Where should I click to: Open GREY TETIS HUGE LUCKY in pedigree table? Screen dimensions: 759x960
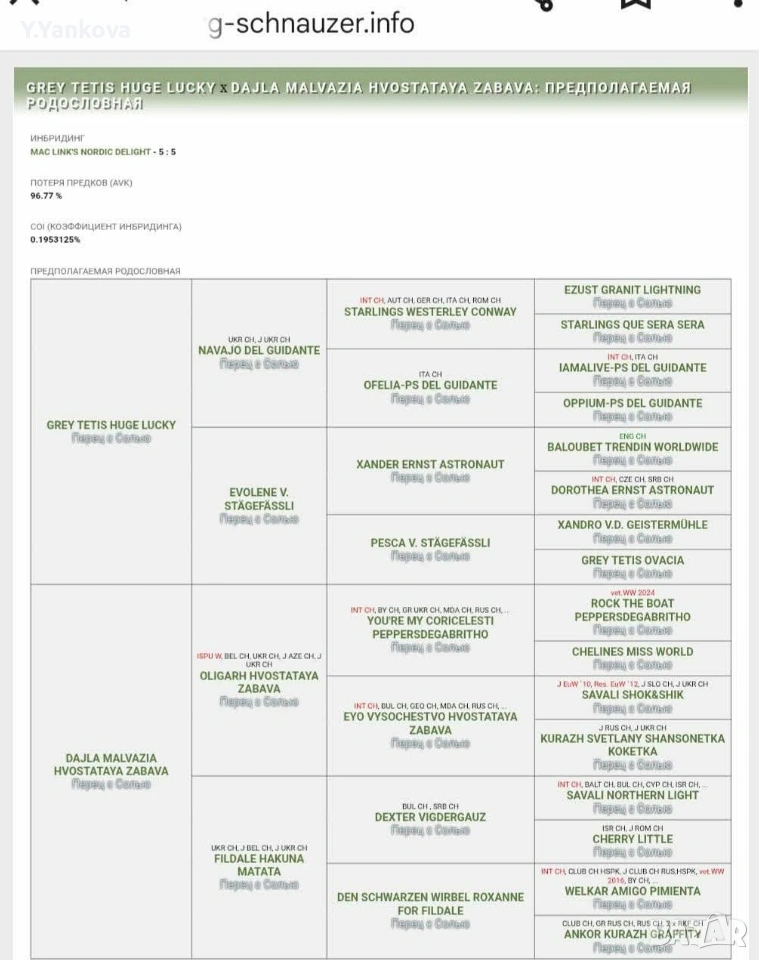111,425
